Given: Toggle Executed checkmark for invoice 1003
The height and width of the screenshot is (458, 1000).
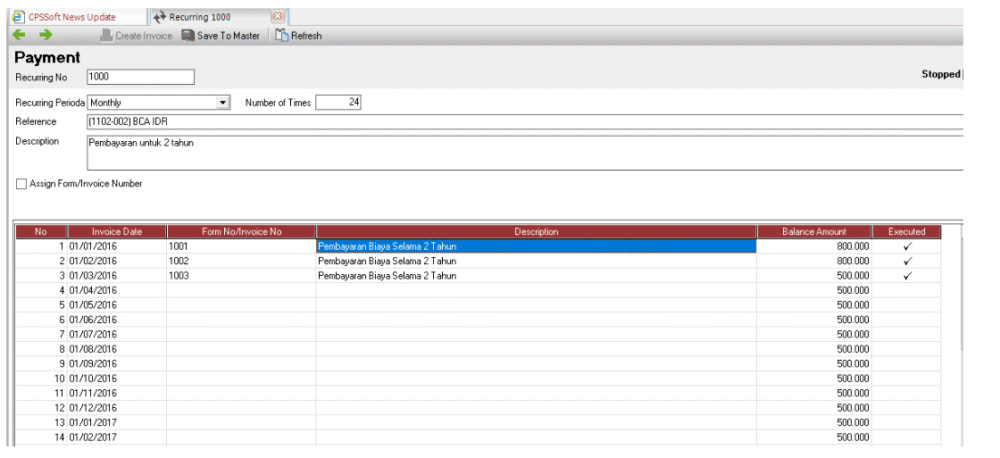Looking at the screenshot, I should click(x=907, y=276).
